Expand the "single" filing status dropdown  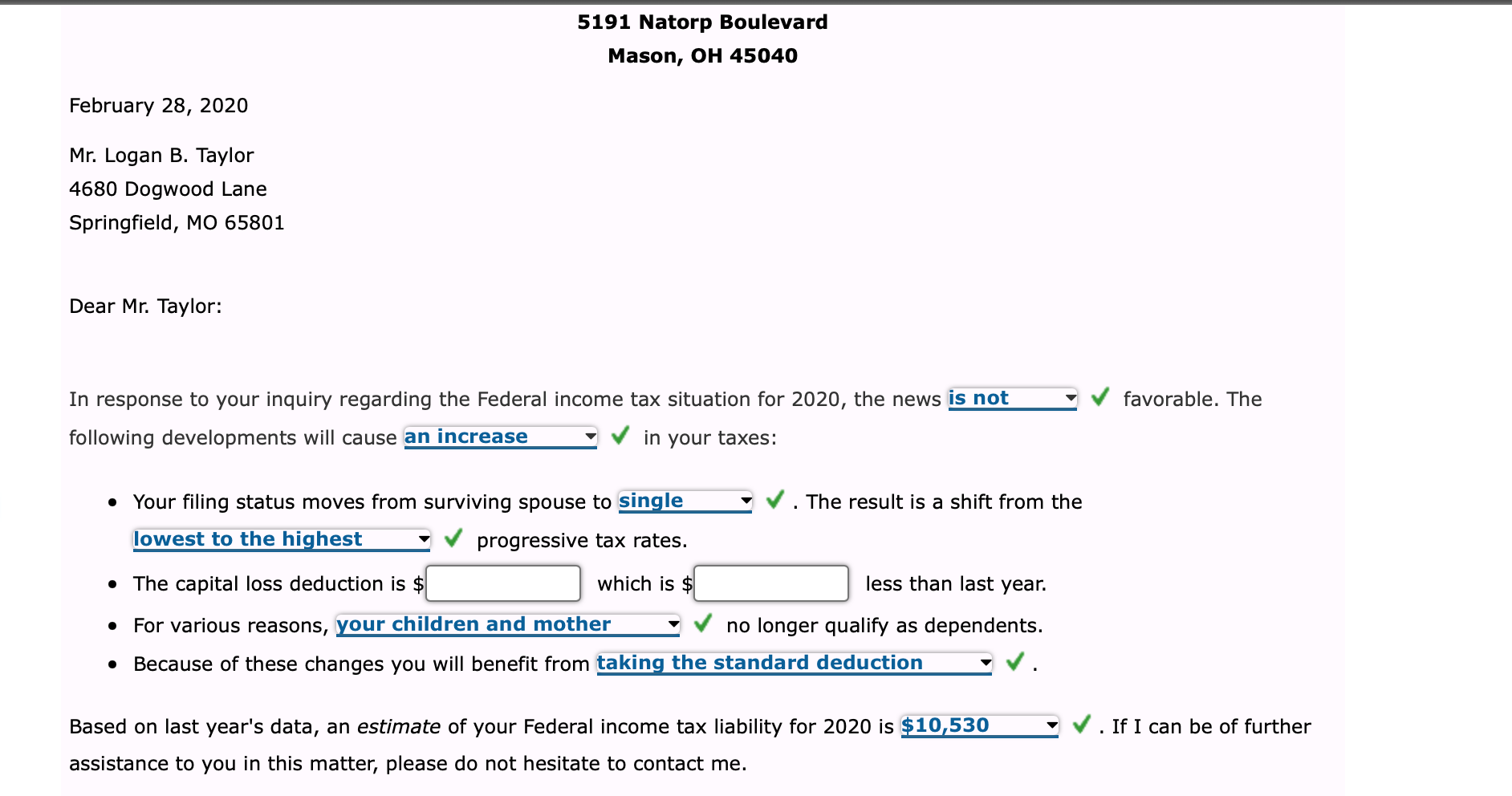coord(685,502)
